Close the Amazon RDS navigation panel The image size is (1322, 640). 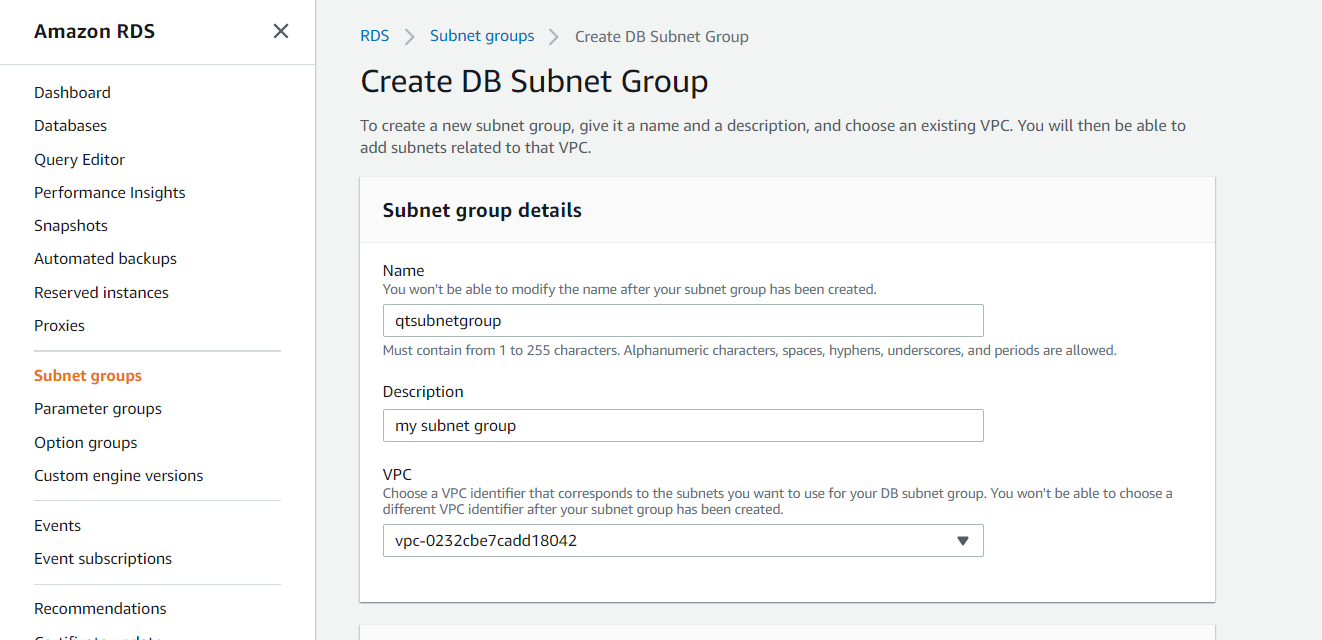(280, 31)
